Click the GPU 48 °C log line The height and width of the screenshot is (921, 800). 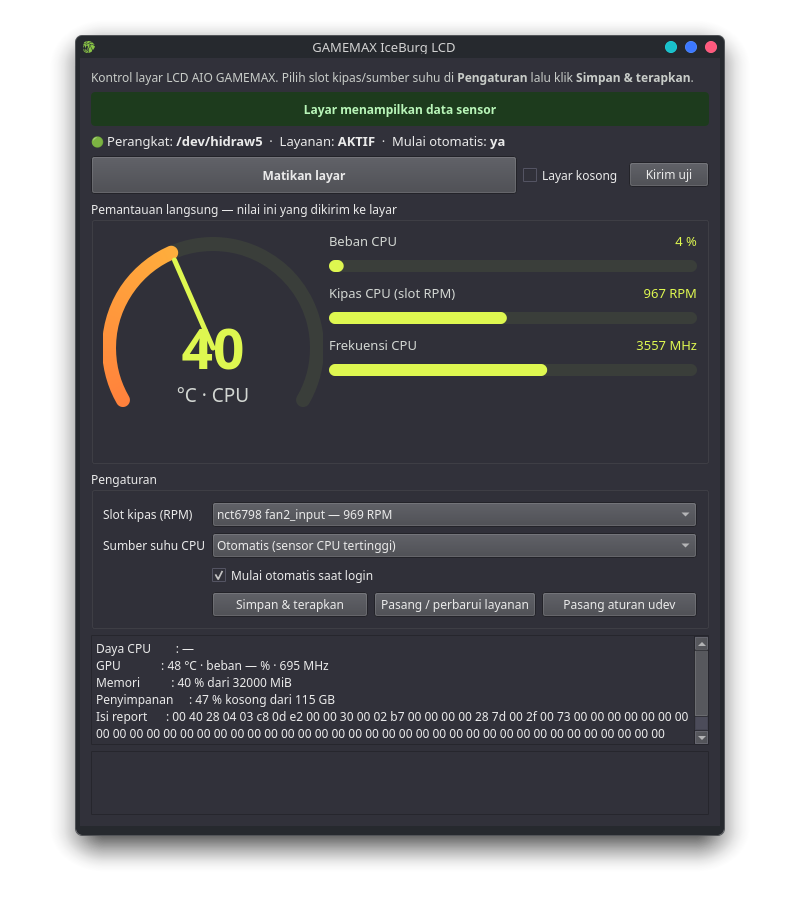(212, 665)
